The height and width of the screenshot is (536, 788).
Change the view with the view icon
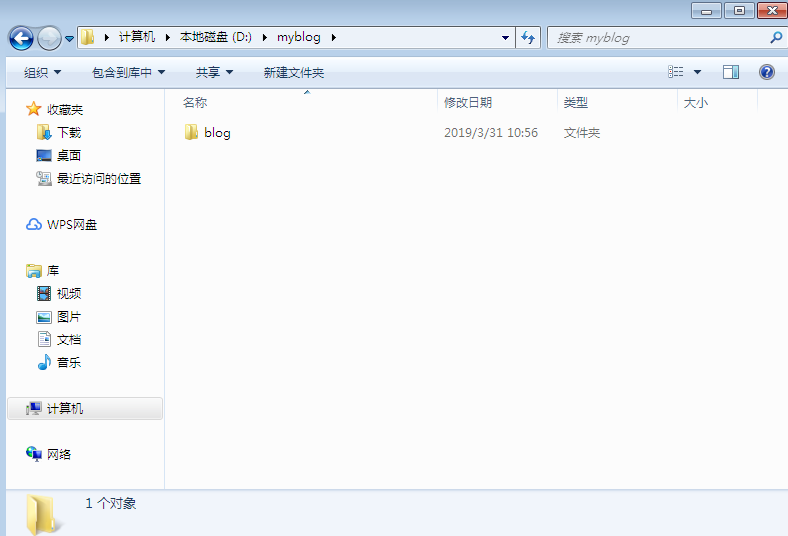675,72
